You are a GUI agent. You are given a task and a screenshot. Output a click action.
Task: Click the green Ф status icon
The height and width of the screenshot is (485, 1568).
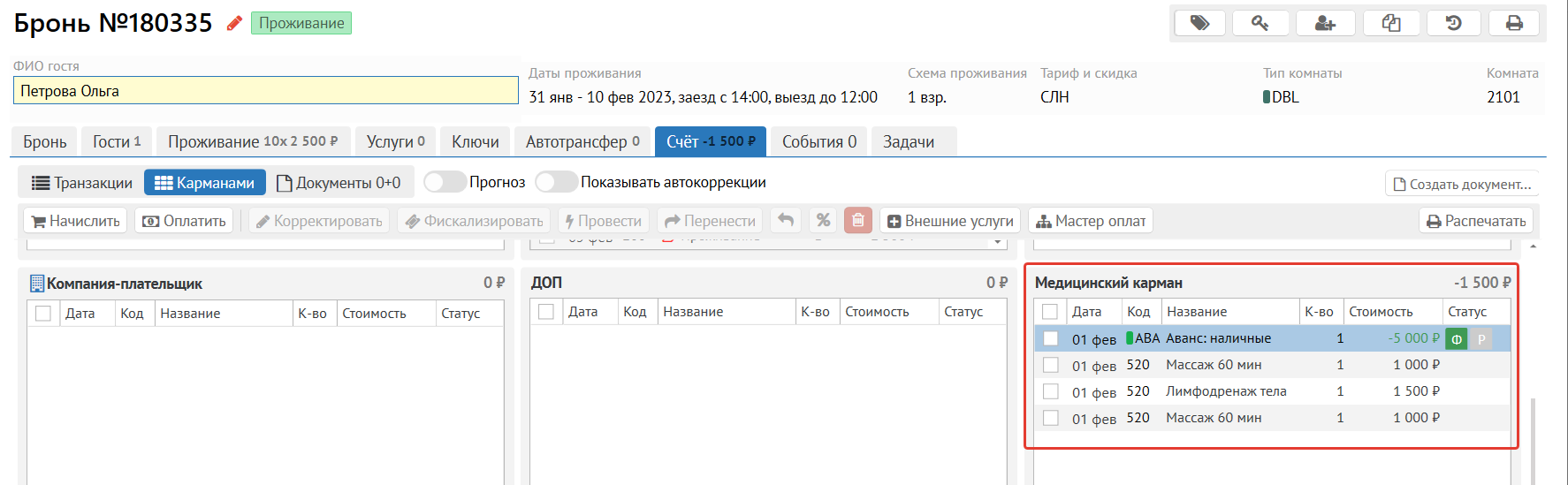pos(1457,339)
